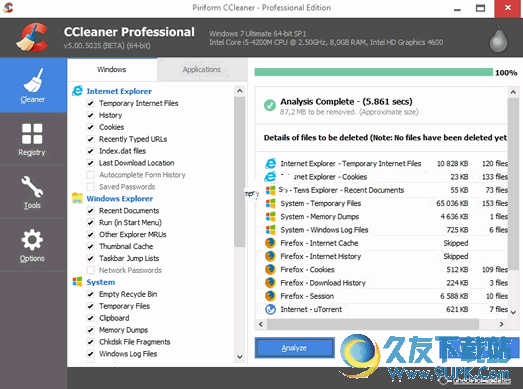Click Windows icon beside Windows Log Files result
Viewport: 523px width, 389px height.
(x=271, y=230)
